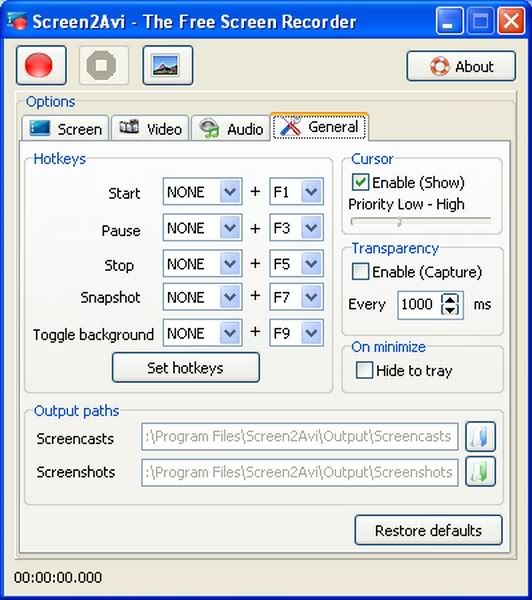Uncheck the Cursor Enable (Show) checkbox
The height and width of the screenshot is (600, 532).
360,183
